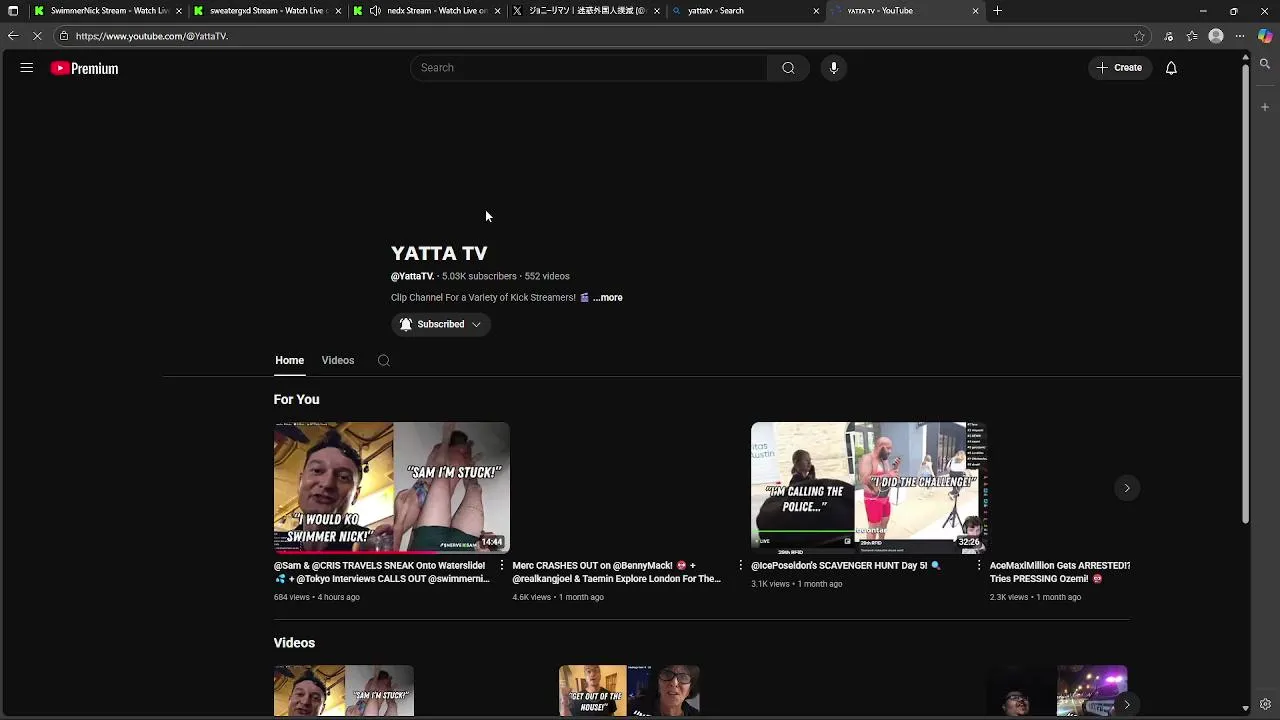Open tab actions menu icon
Image resolution: width=1280 pixels, height=720 pixels.
coord(13,11)
